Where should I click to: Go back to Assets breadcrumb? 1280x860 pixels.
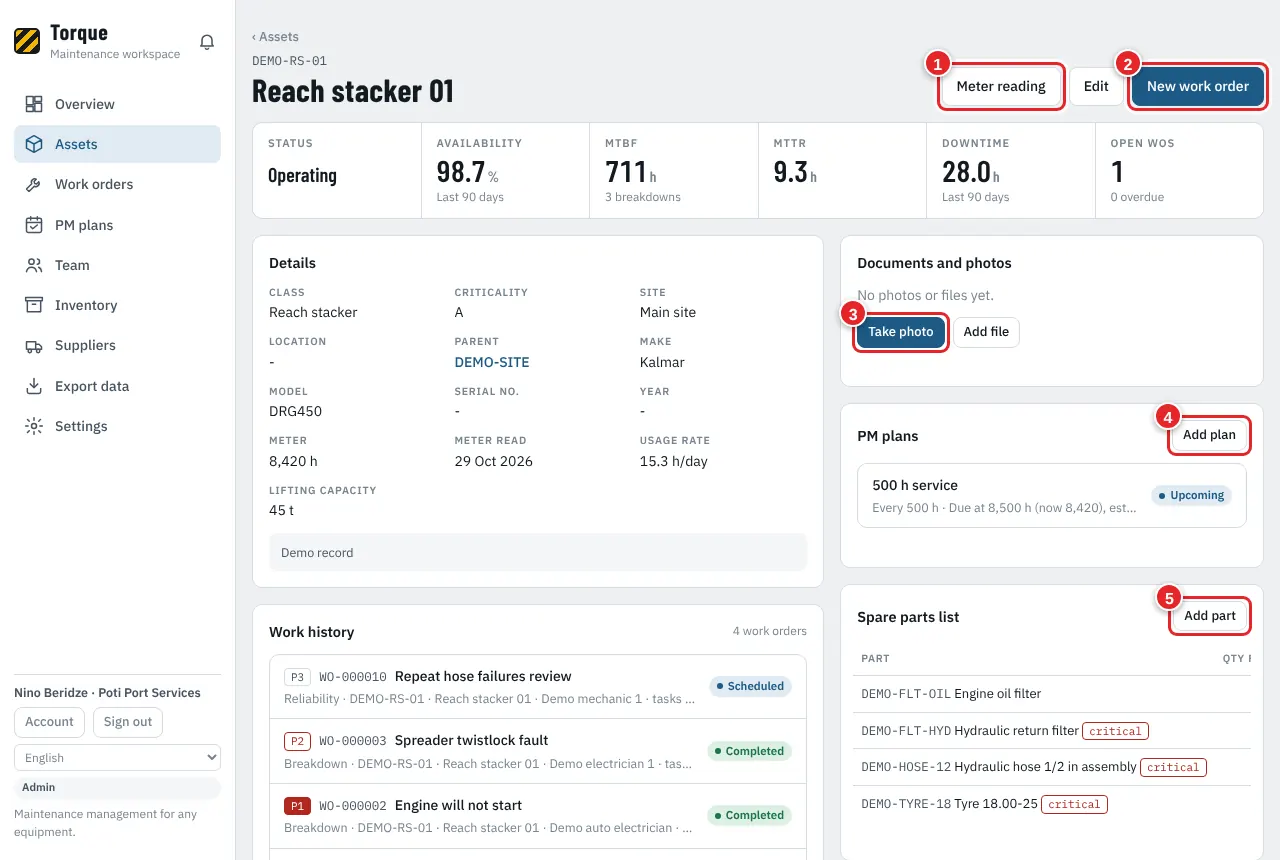(275, 37)
